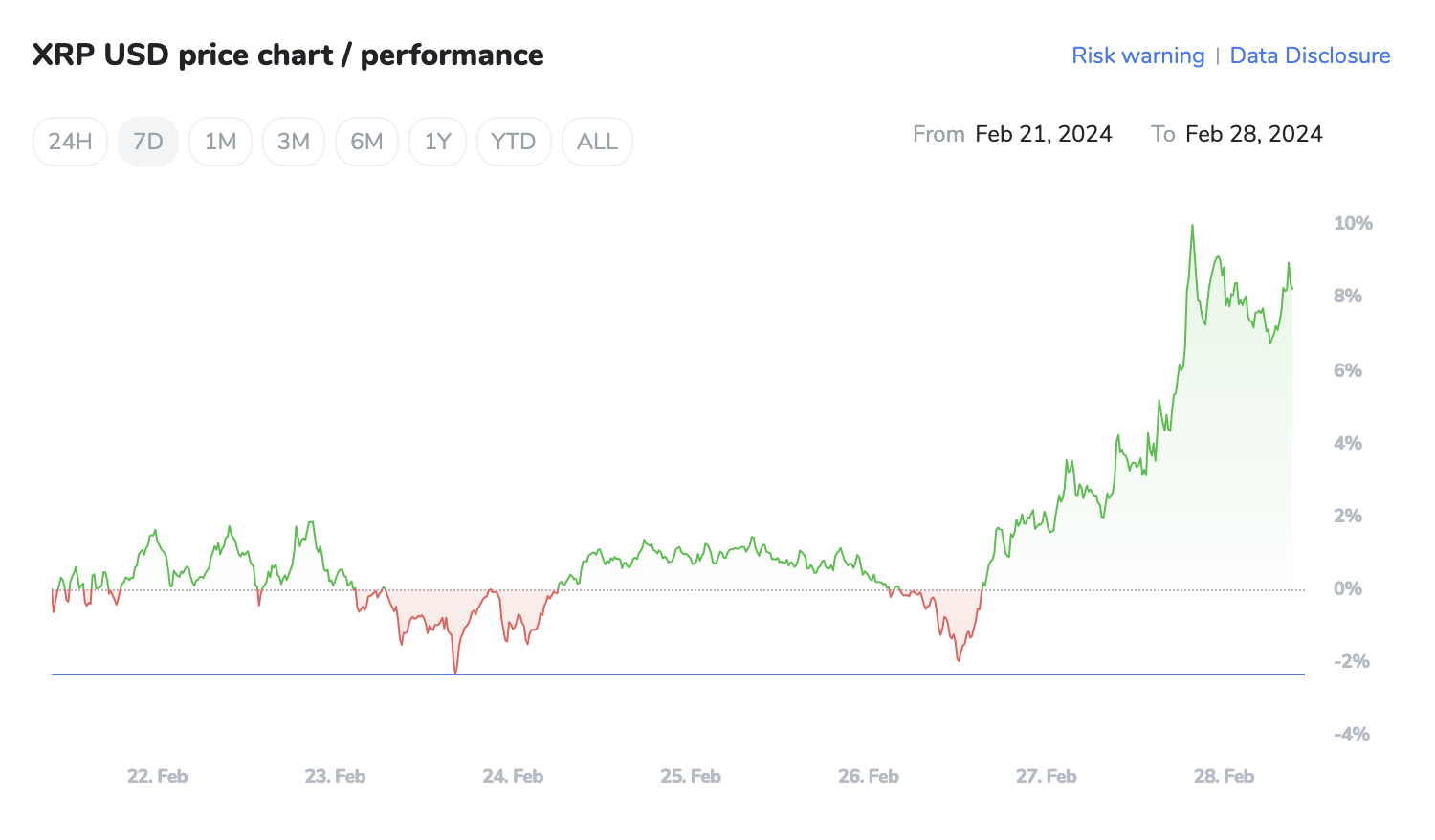1435x840 pixels.
Task: Click the 0% gridline label
Action: tap(1348, 588)
